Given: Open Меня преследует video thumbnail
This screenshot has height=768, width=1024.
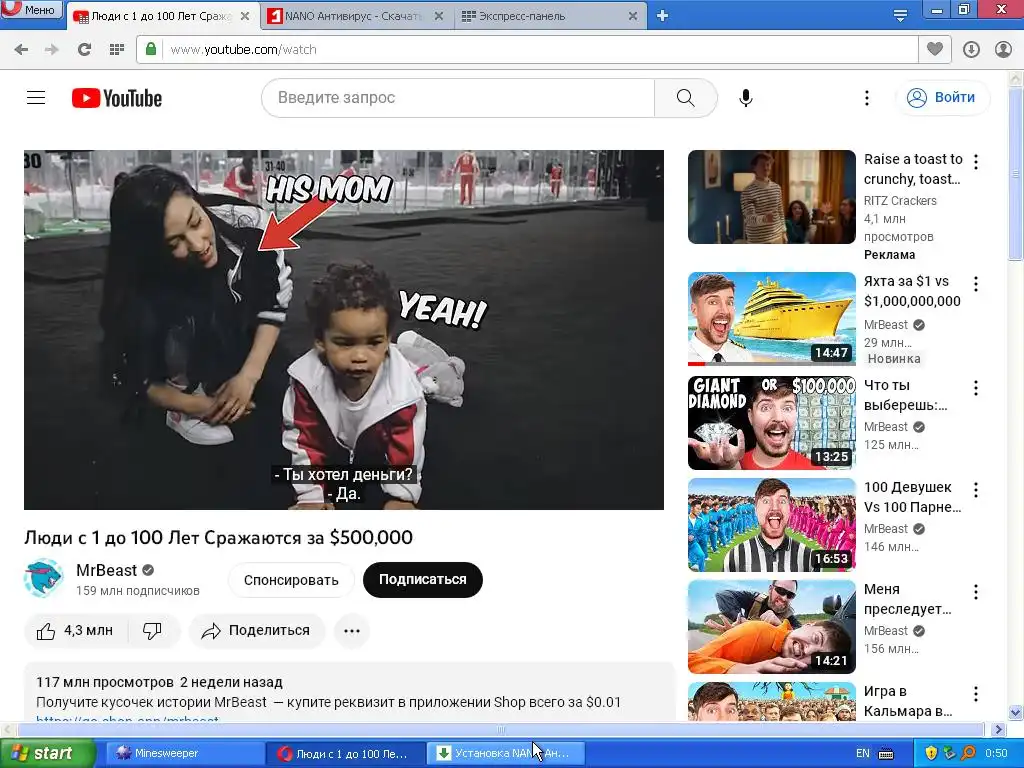Looking at the screenshot, I should (771, 627).
